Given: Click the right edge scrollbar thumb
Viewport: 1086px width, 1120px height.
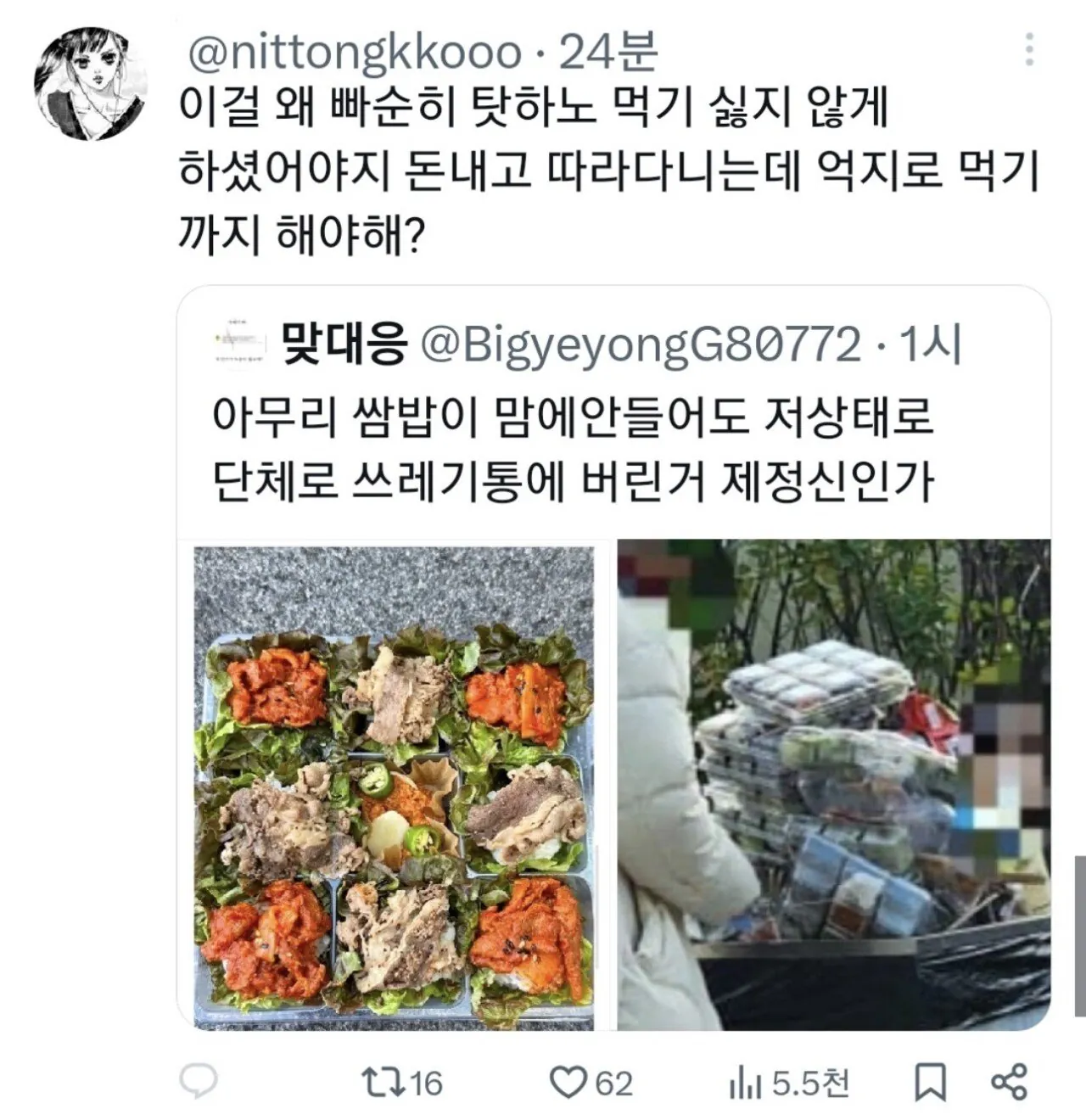Looking at the screenshot, I should pos(1079,935).
